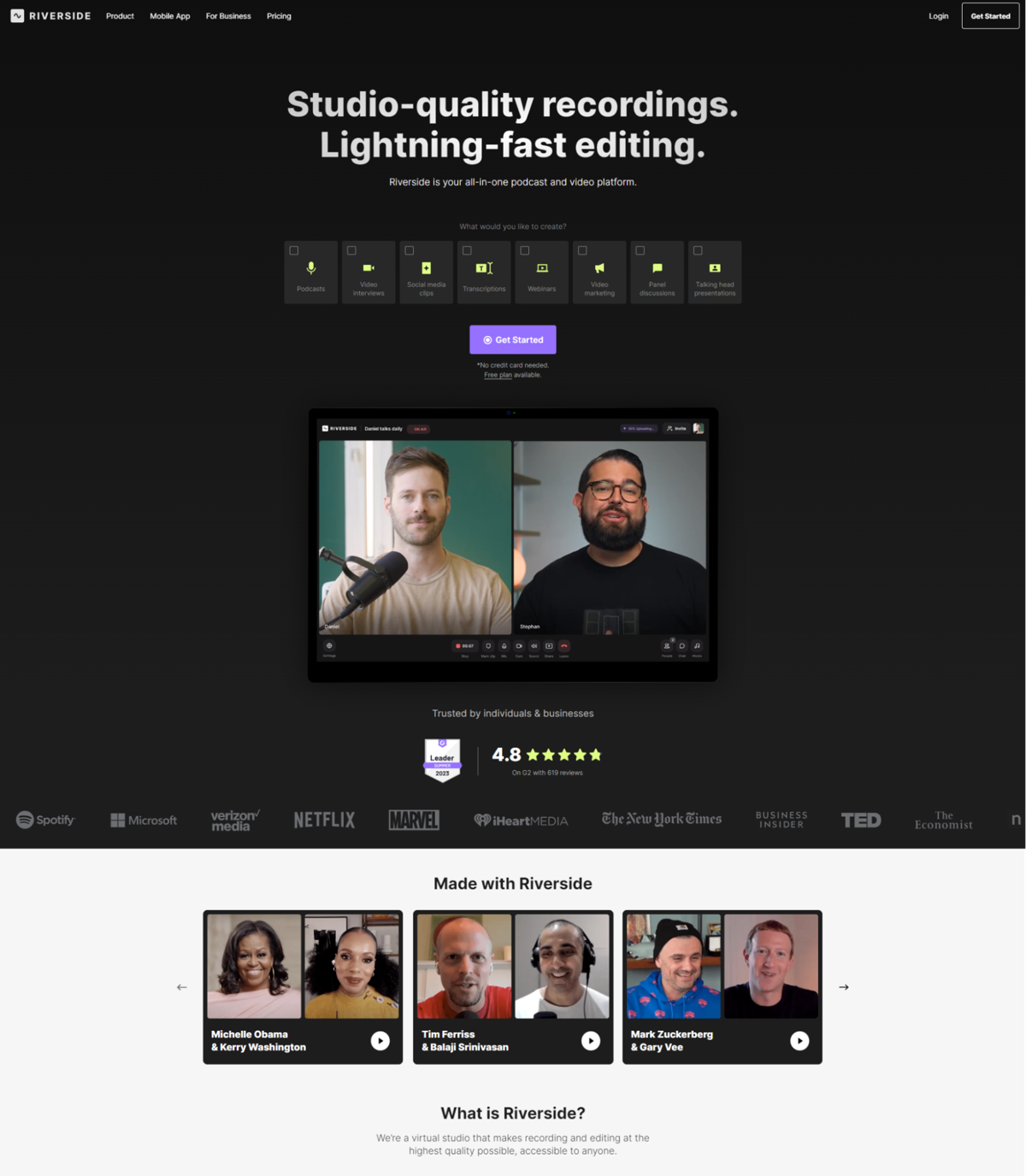Click the ON AIR badge in the studio preview
Viewport: 1026px width, 1176px height.
(x=419, y=429)
